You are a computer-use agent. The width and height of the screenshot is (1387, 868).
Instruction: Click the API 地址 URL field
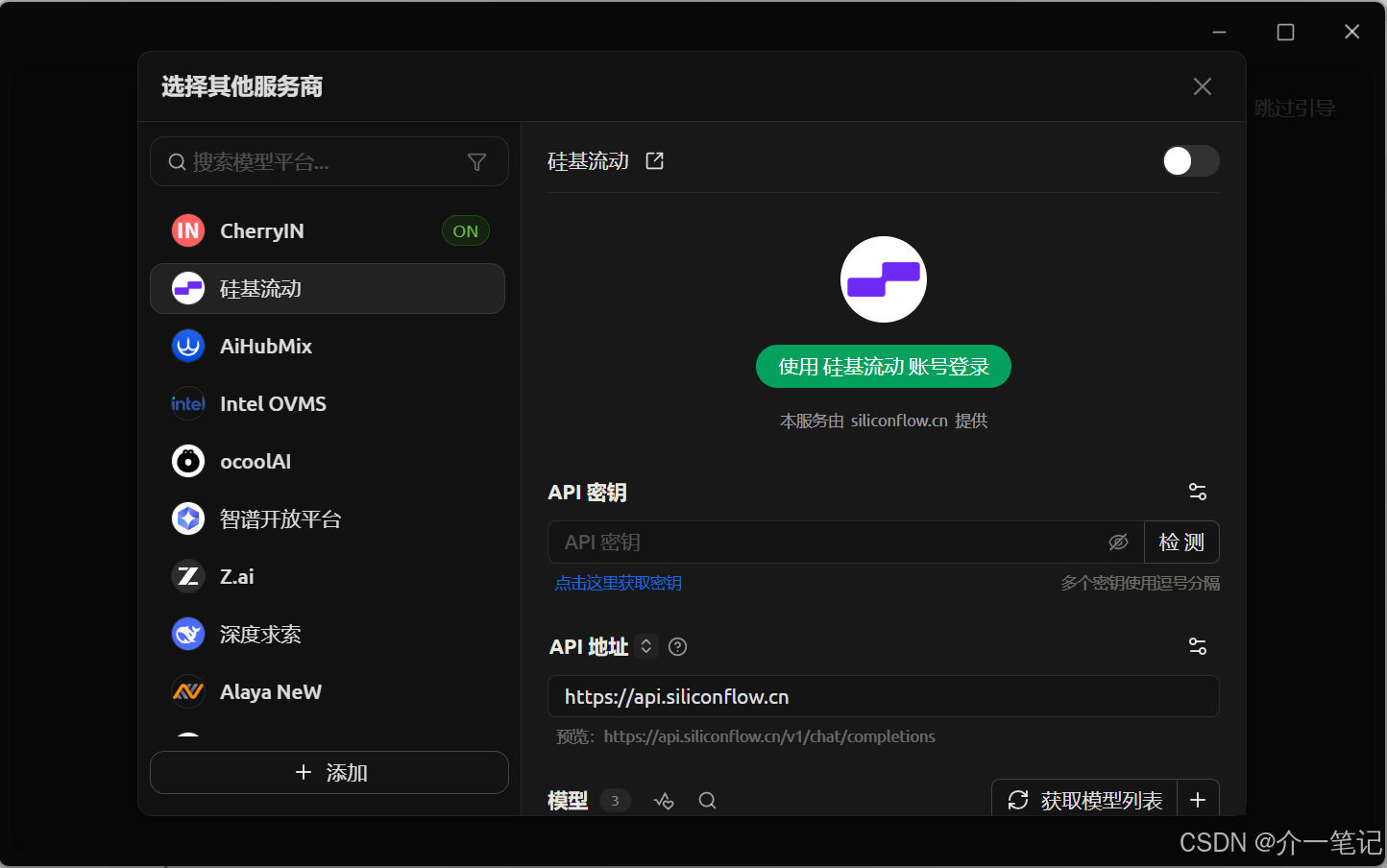(884, 696)
